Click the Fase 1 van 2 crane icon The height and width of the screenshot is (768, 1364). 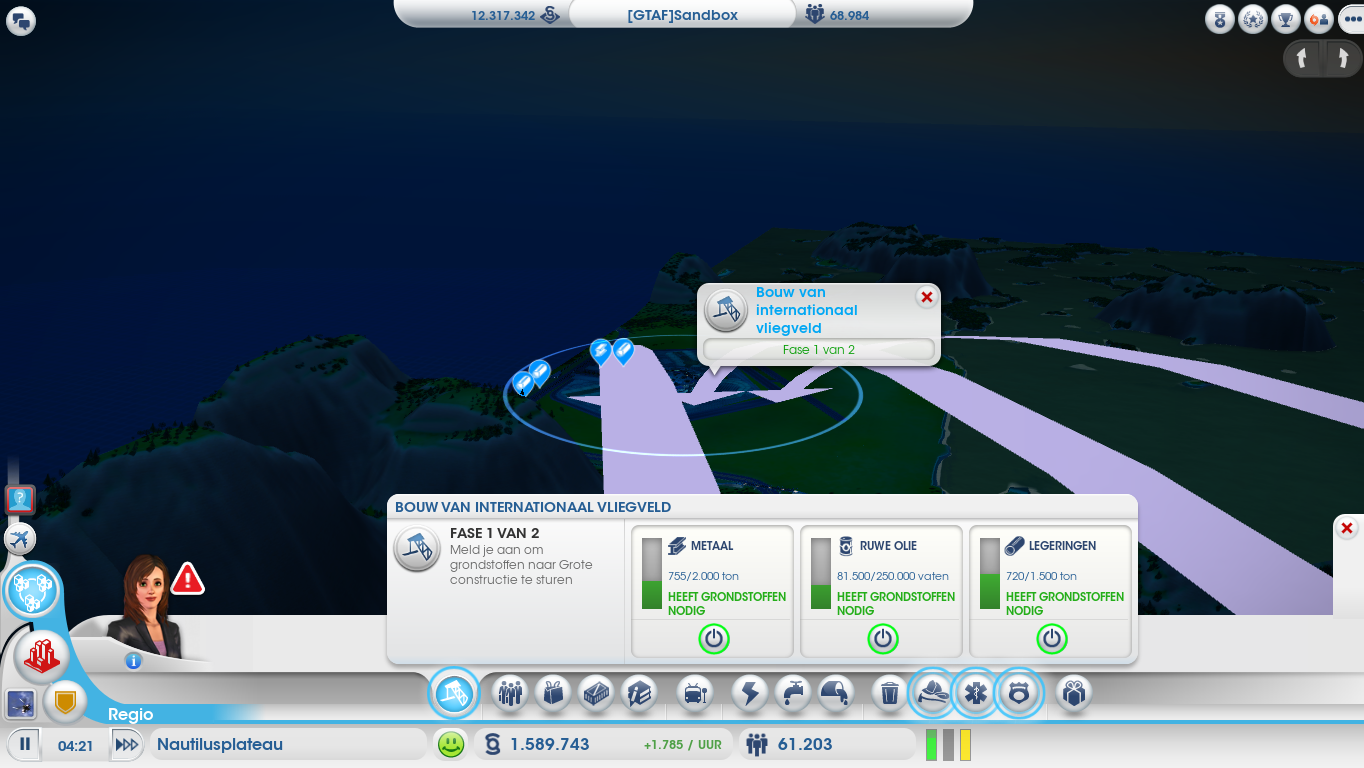click(x=417, y=549)
